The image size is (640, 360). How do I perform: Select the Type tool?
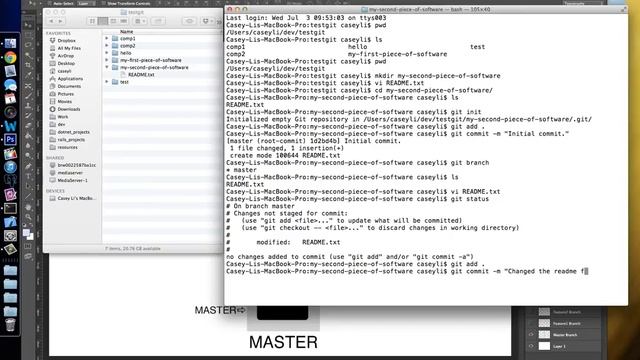(29, 176)
